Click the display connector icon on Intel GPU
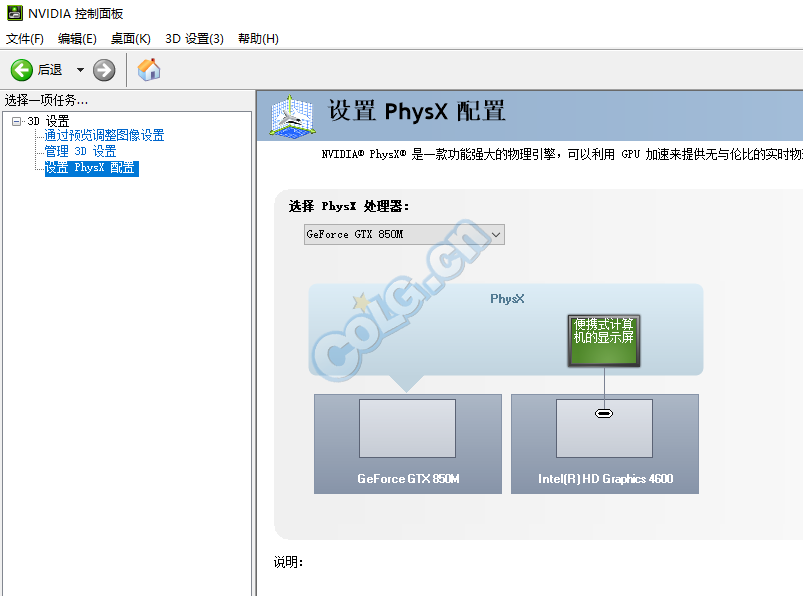The height and width of the screenshot is (596, 803). (x=604, y=413)
